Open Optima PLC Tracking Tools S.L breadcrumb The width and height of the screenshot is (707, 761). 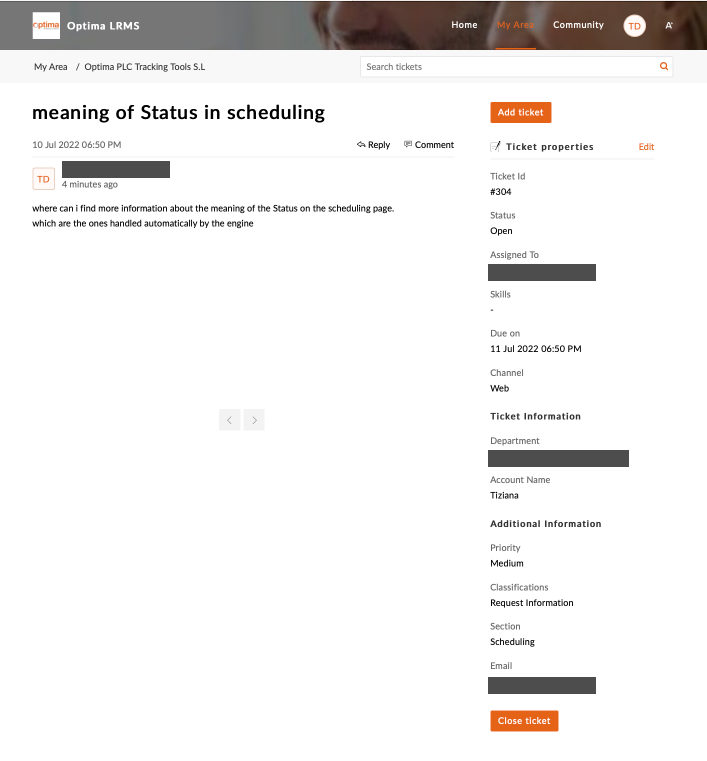tap(145, 66)
